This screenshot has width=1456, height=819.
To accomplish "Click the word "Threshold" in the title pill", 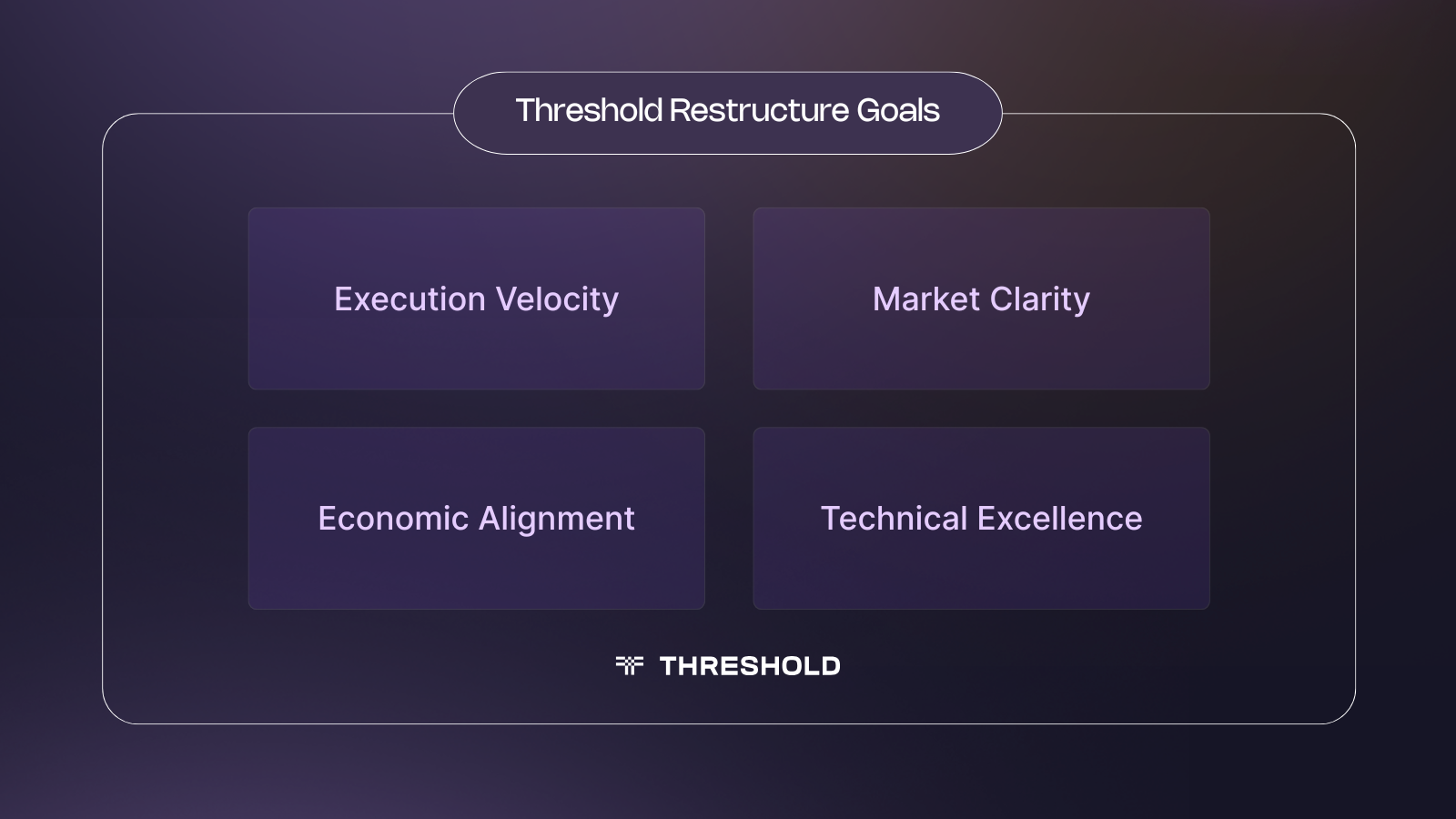I will 590,110.
